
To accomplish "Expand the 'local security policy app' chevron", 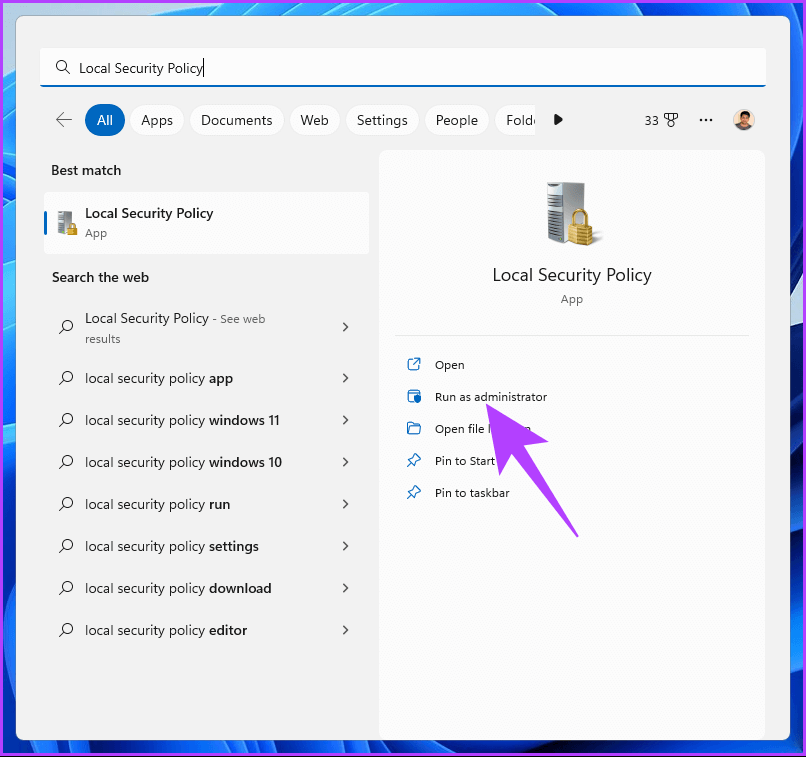I will click(345, 378).
